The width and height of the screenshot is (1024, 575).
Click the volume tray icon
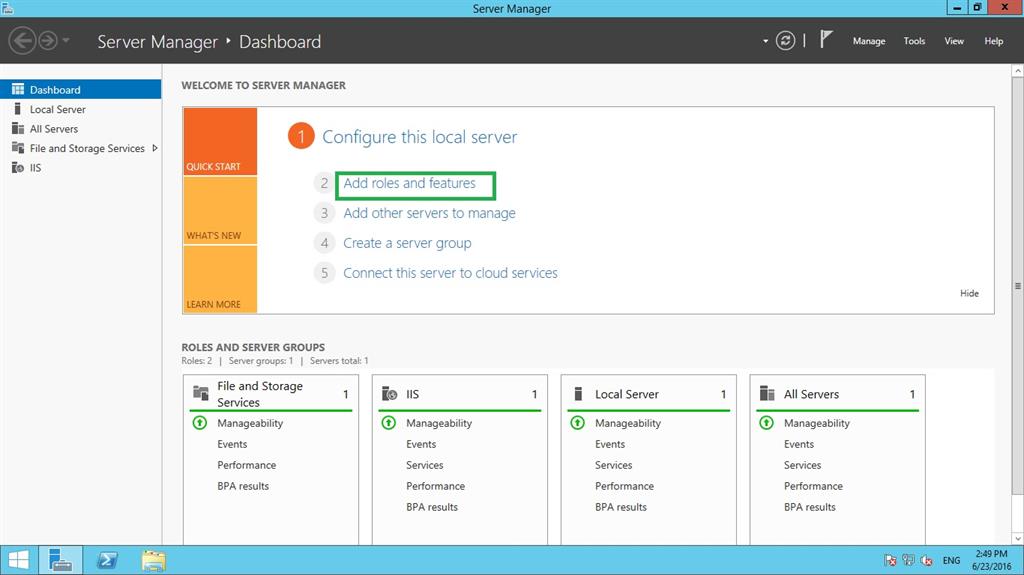tap(926, 560)
